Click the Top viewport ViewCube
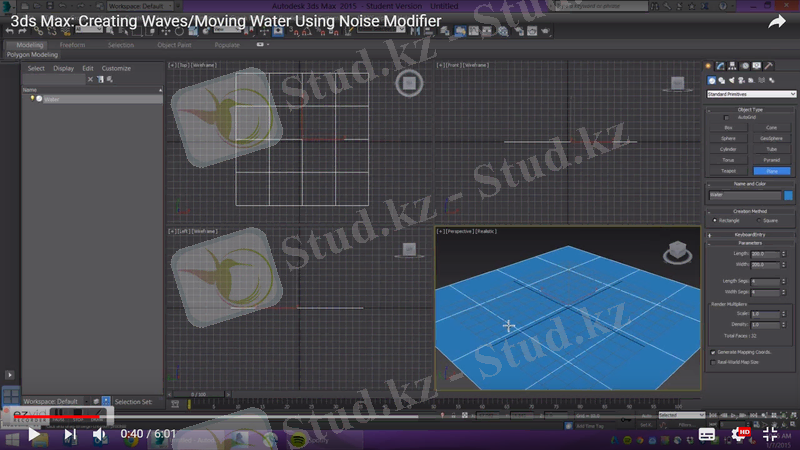Screen dimensions: 800x450 coord(409,83)
